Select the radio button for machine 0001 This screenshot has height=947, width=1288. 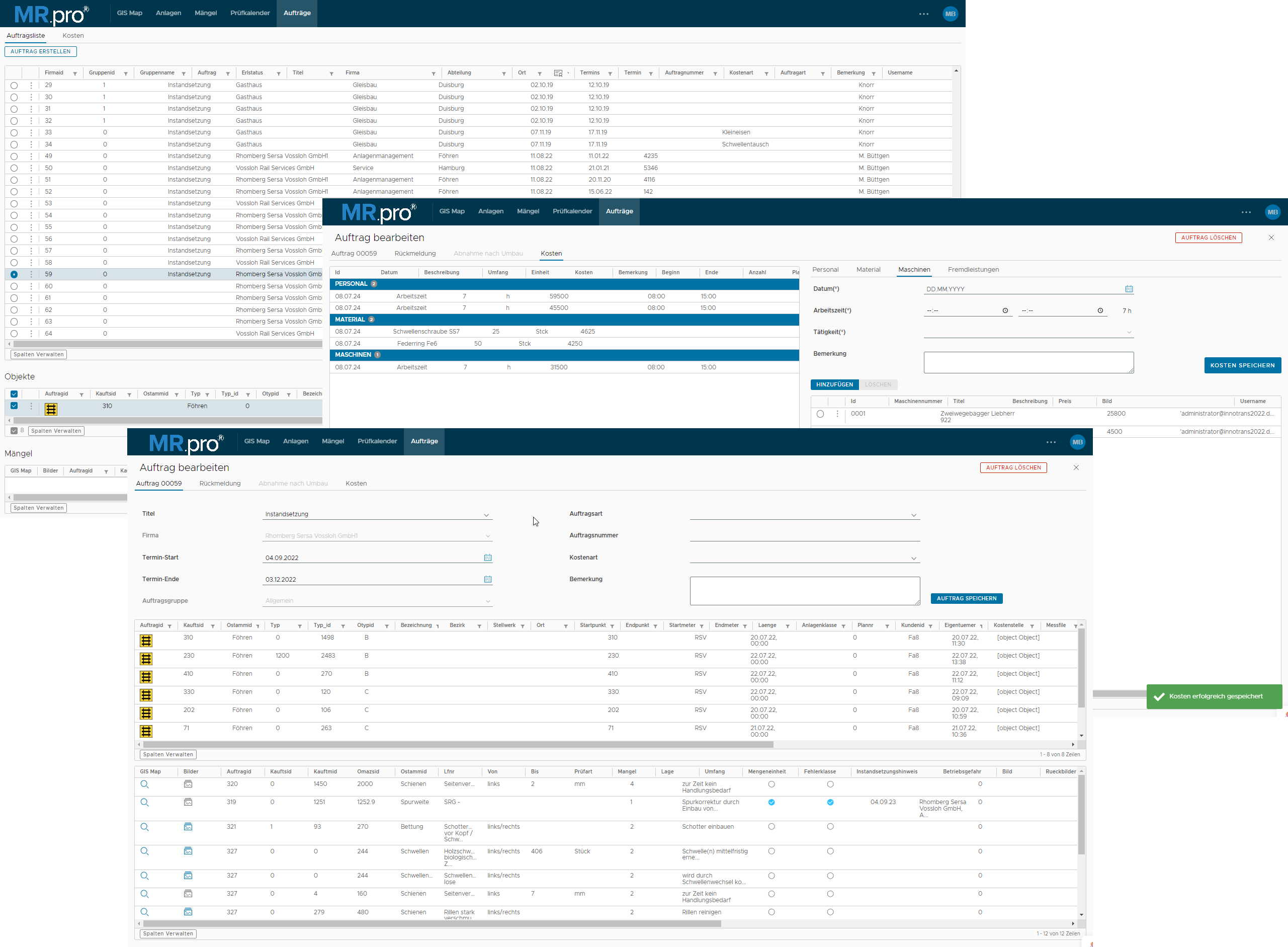820,414
